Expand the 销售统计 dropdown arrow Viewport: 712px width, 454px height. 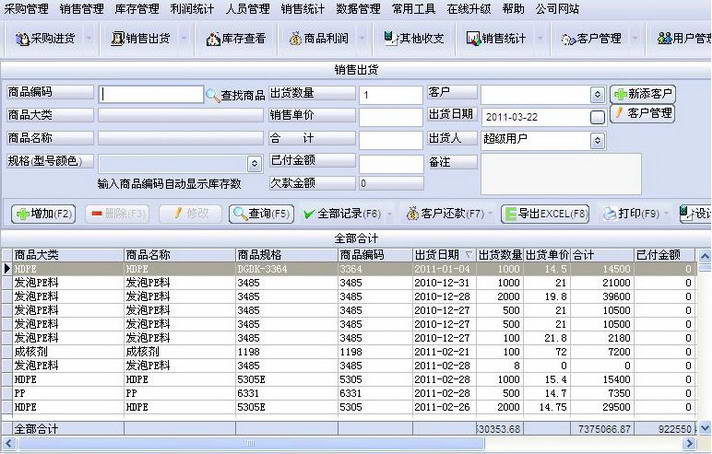(540, 39)
